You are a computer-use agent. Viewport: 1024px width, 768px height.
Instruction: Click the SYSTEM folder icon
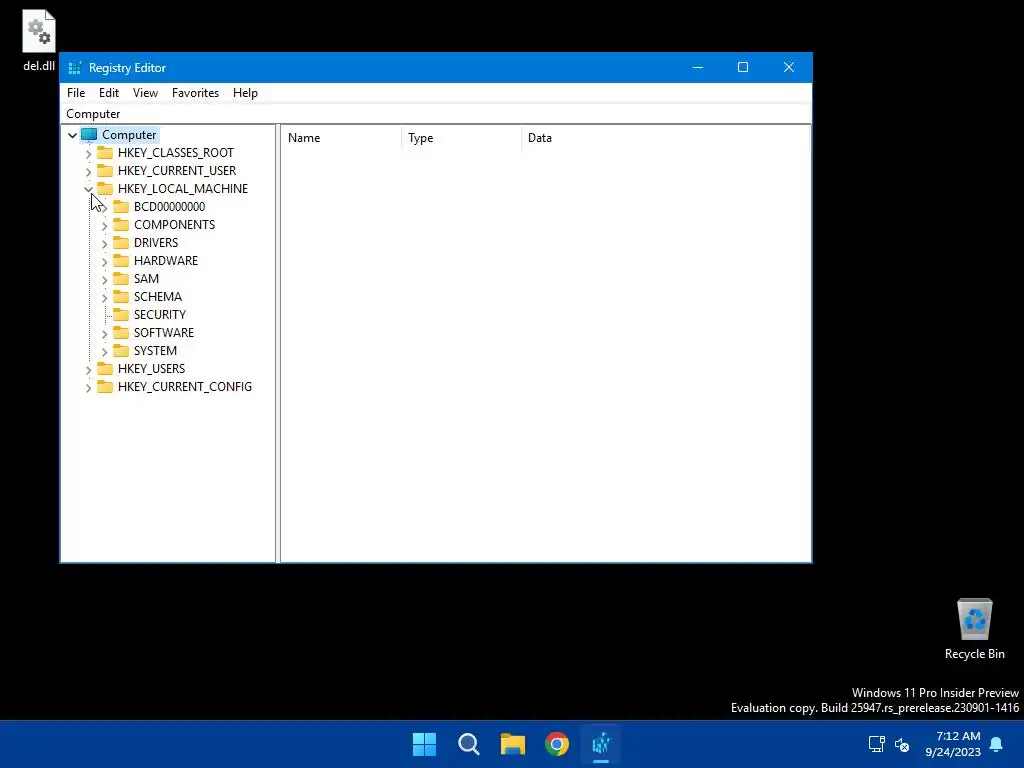click(121, 351)
